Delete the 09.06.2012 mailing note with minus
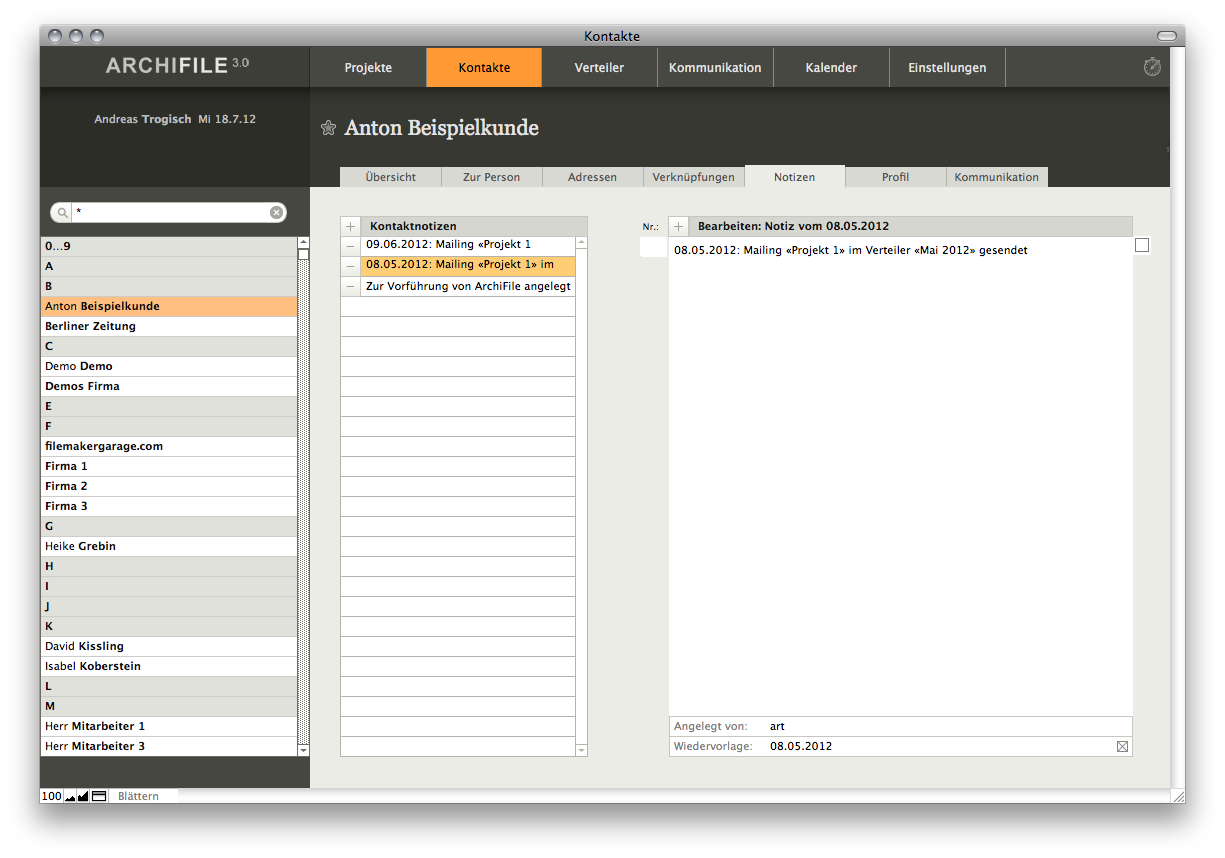 pos(350,245)
